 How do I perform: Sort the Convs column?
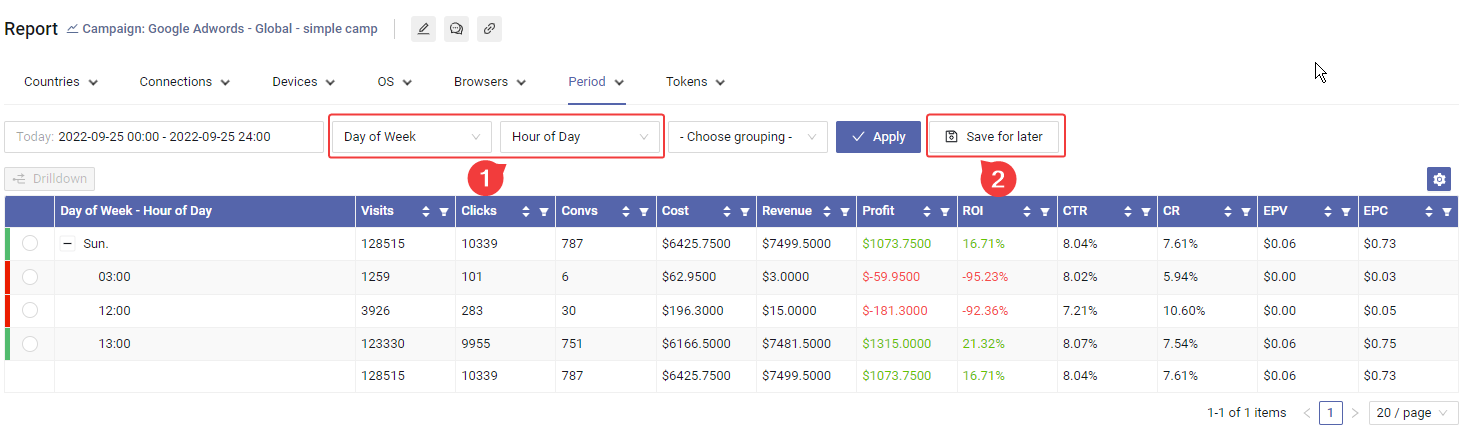tap(627, 212)
